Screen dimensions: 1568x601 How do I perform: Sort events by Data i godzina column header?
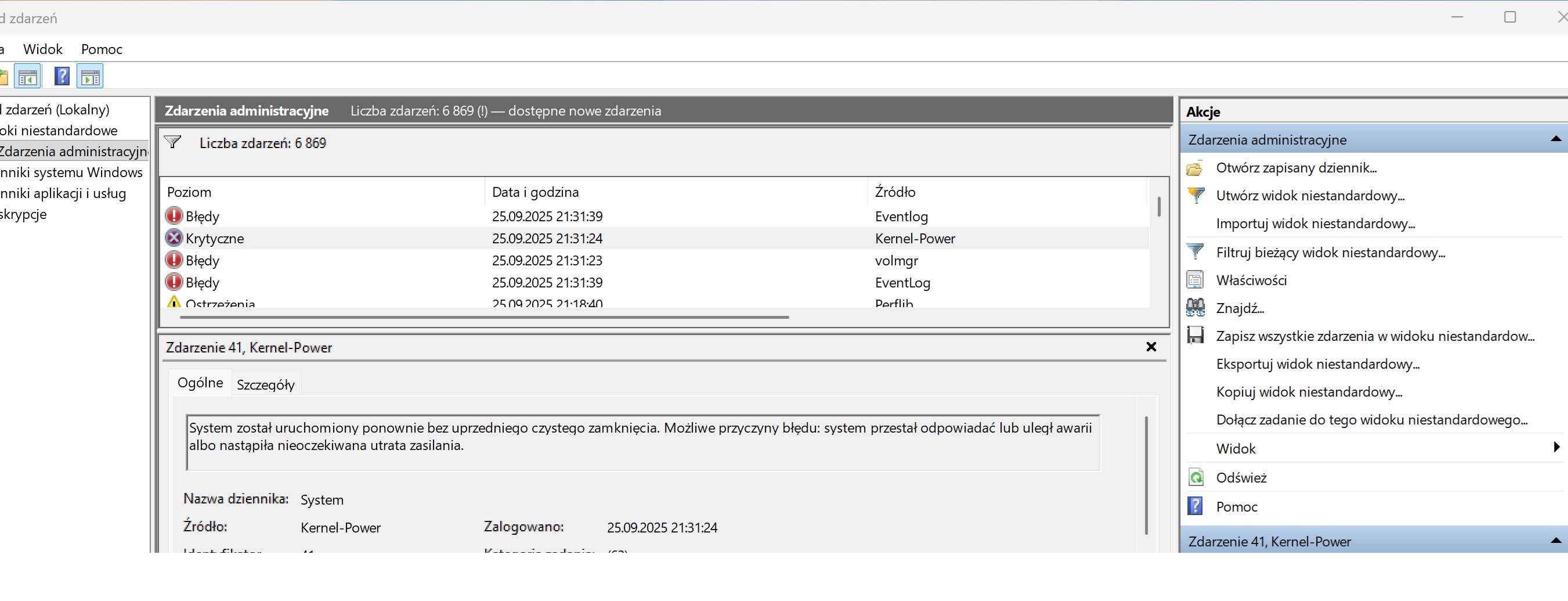[x=535, y=192]
